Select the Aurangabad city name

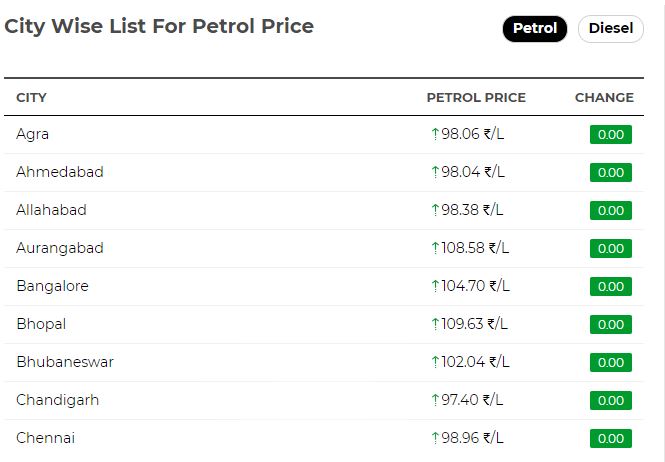tap(60, 248)
